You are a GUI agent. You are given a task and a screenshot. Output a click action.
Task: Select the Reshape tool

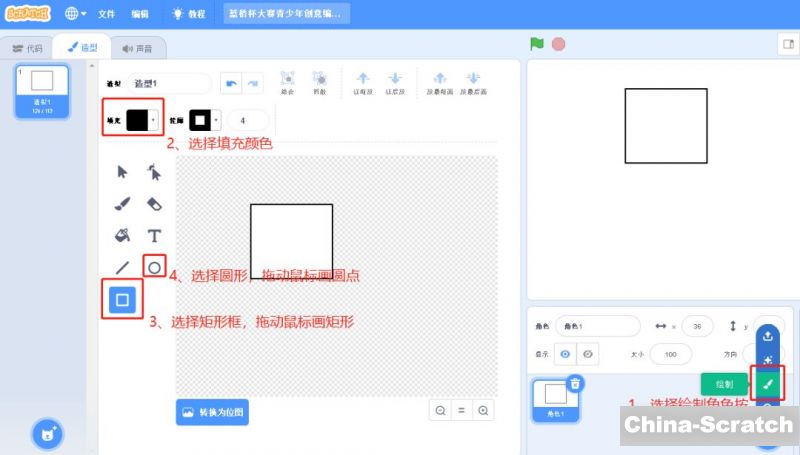click(x=154, y=172)
